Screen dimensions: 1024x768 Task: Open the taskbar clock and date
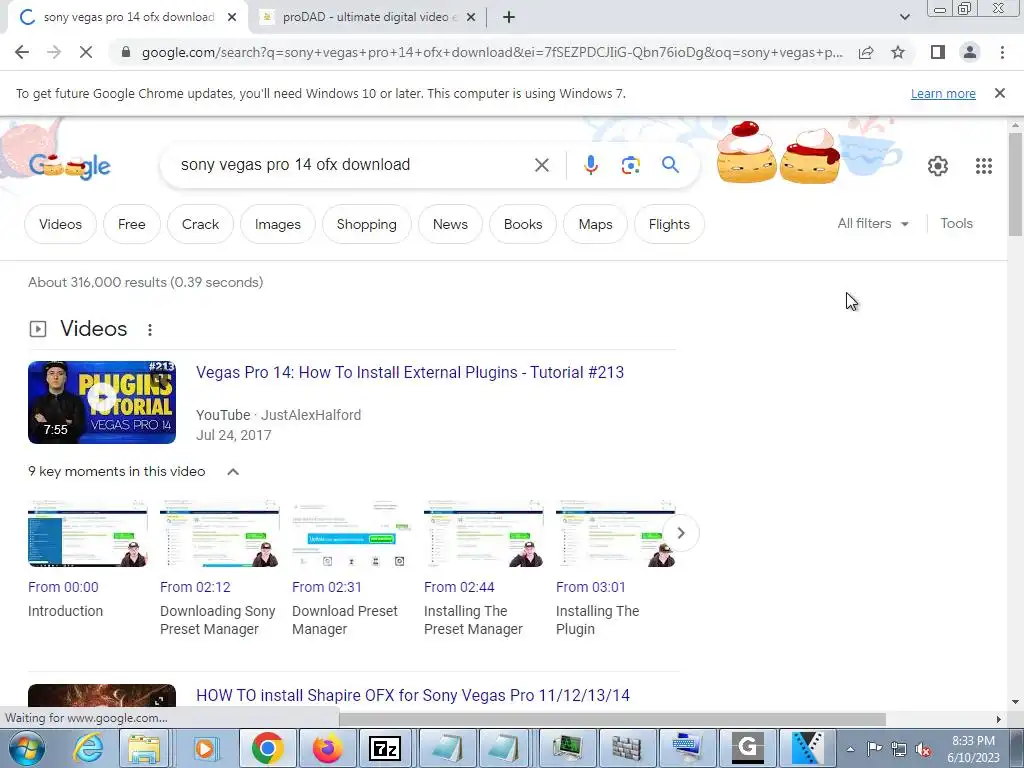click(973, 749)
